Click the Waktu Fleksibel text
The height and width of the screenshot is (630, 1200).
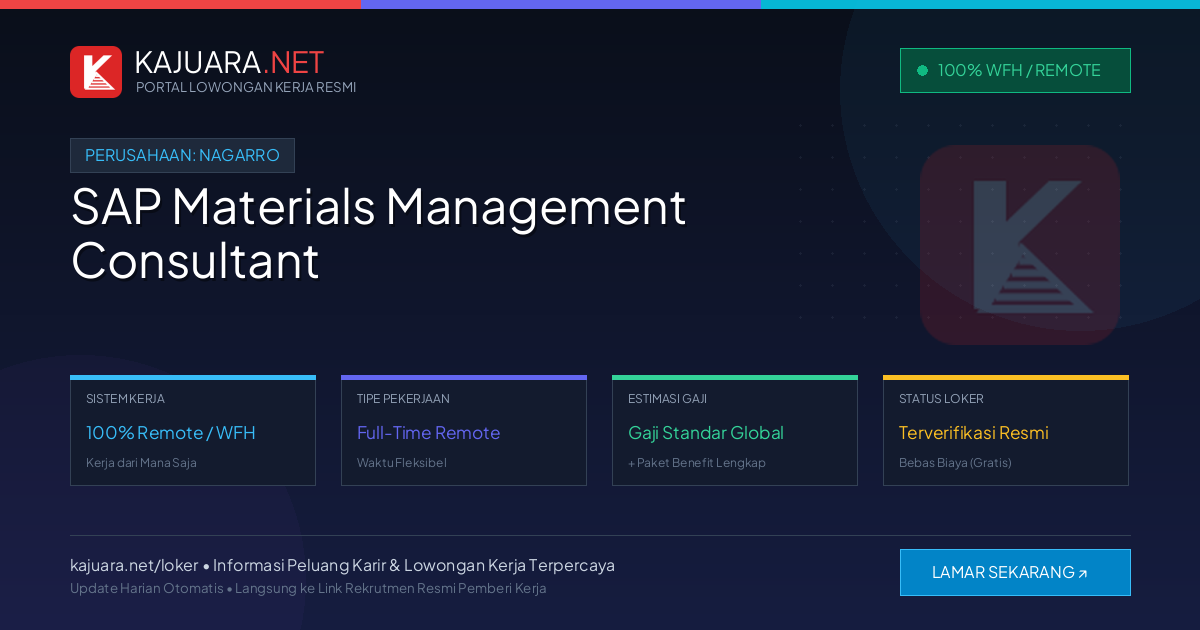(402, 463)
